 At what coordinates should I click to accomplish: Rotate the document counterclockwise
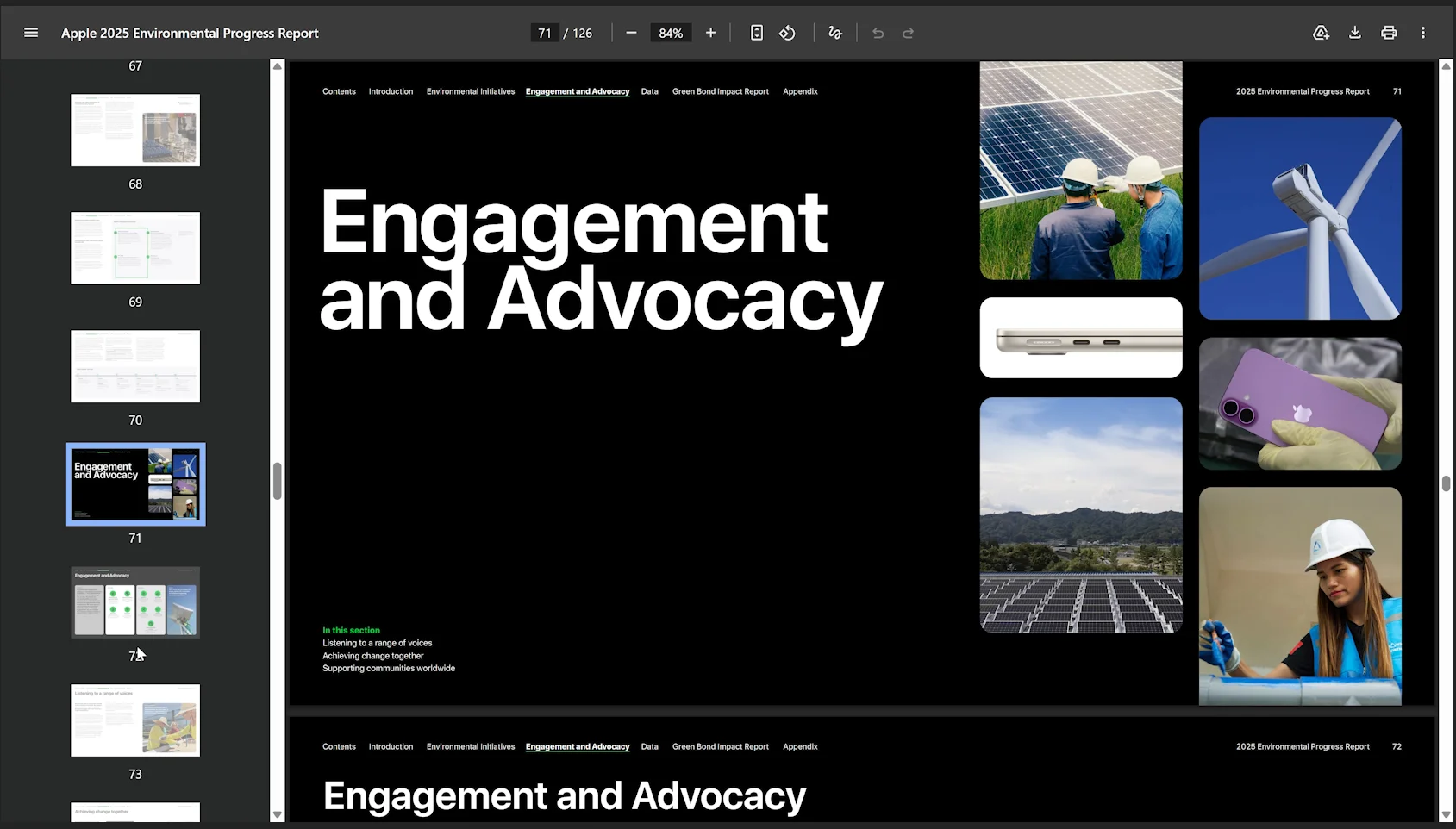787,33
